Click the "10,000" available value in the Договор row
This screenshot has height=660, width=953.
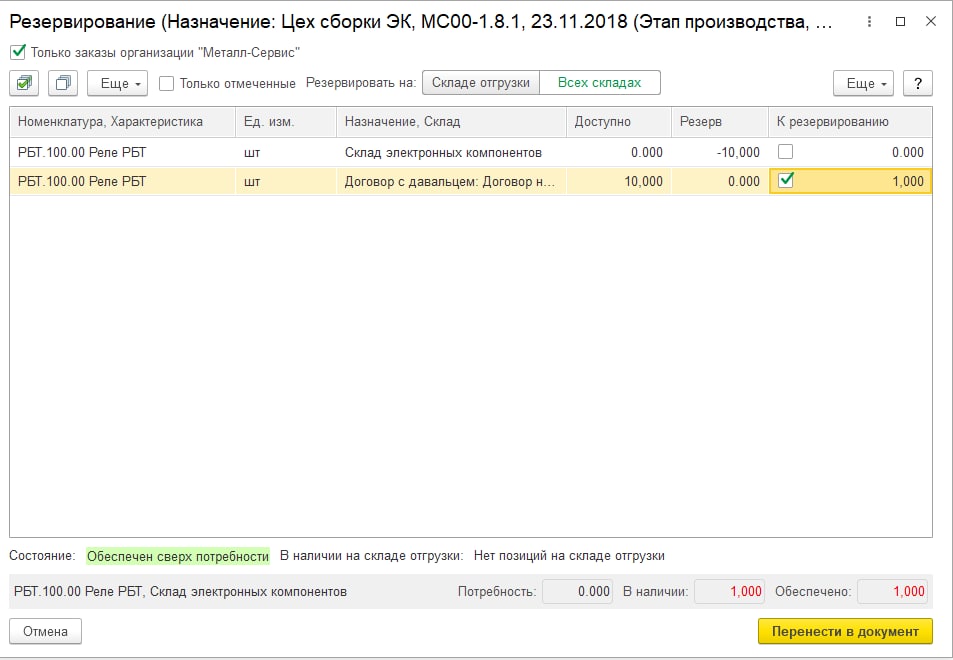[644, 181]
